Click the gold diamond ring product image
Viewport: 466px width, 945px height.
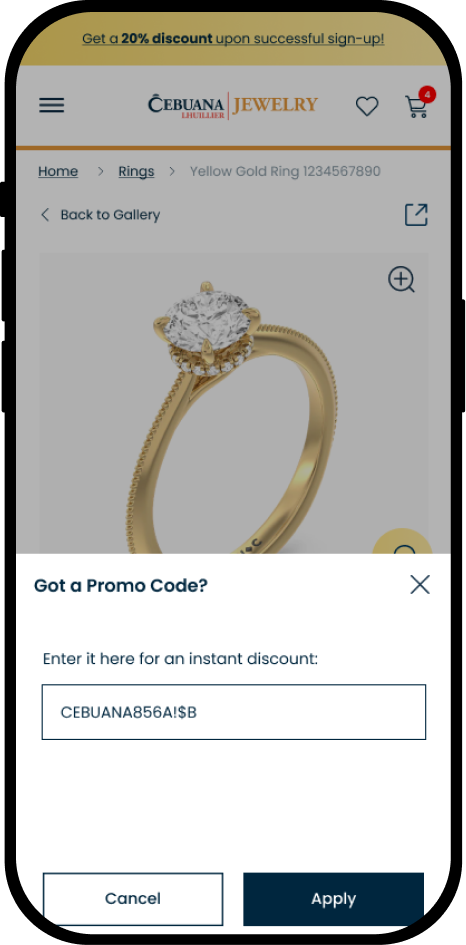pos(234,403)
